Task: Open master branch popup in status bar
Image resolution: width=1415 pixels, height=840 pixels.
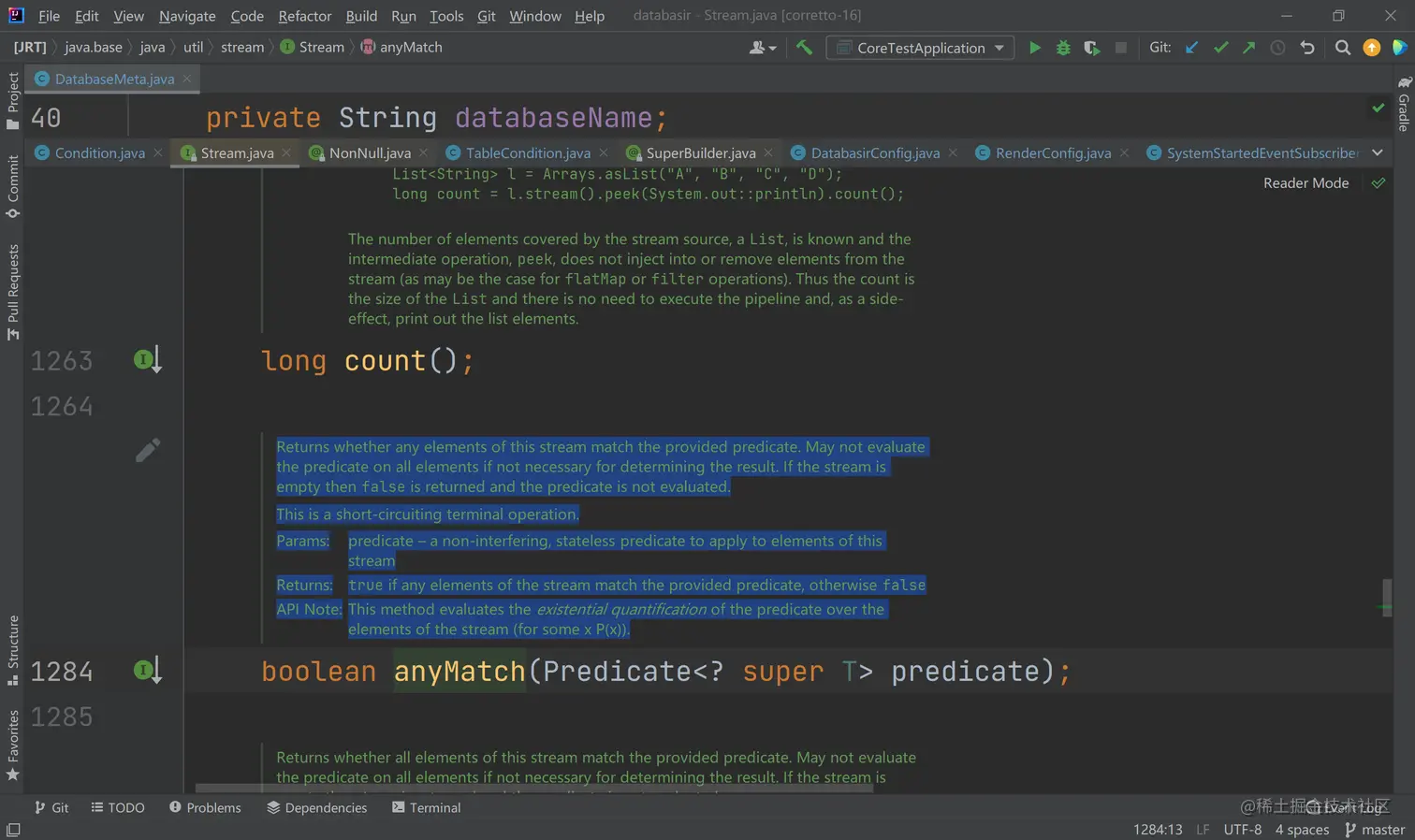Action: 1375,830
